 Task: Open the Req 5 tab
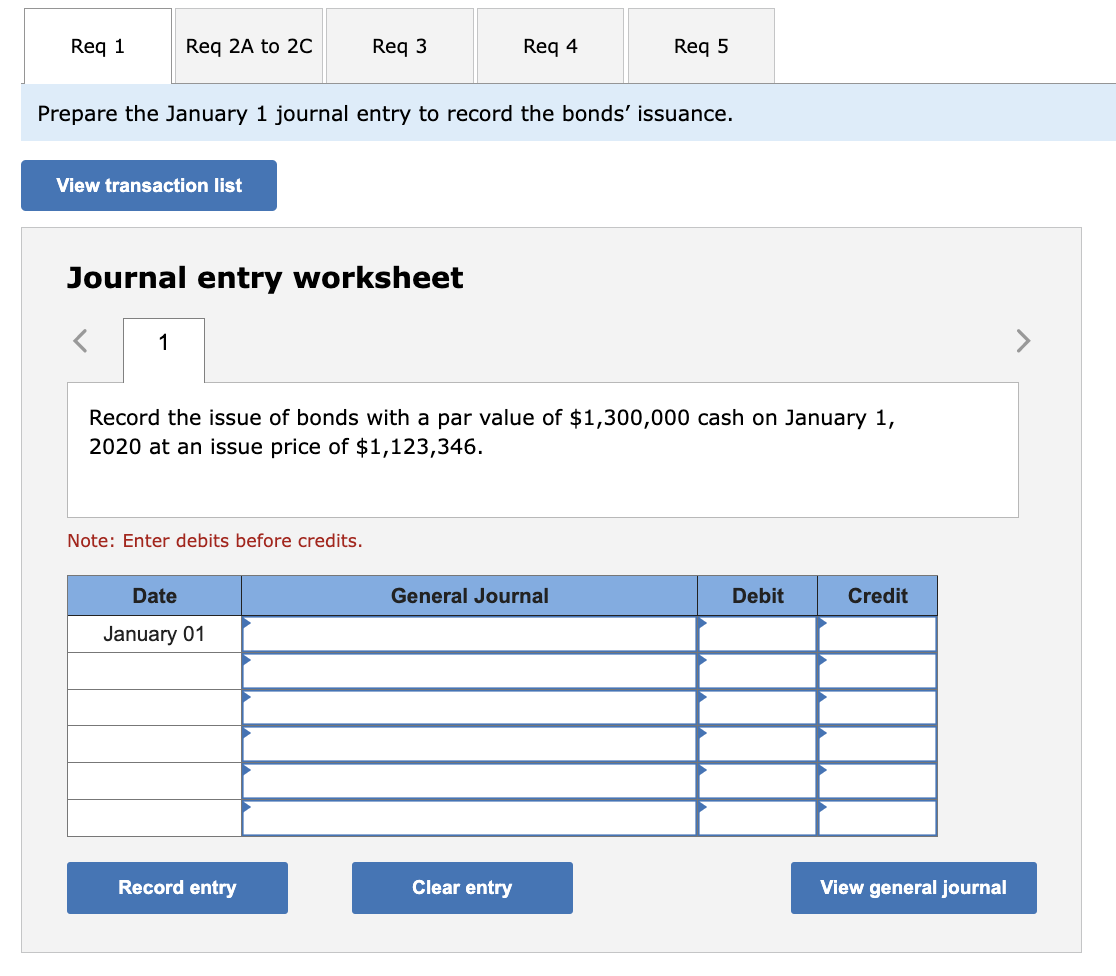tap(701, 46)
